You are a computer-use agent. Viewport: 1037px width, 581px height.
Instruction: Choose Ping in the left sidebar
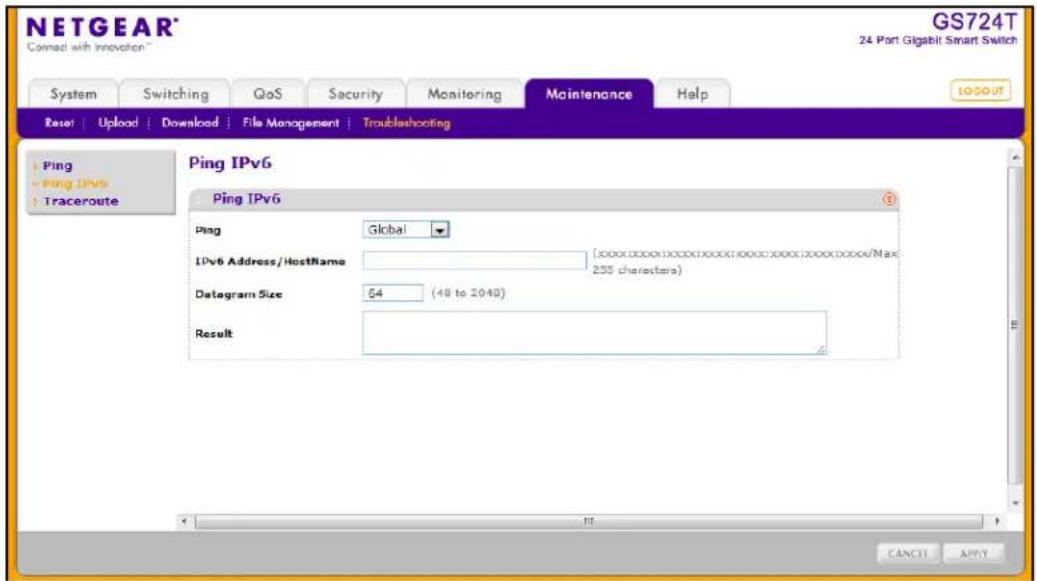[x=58, y=166]
